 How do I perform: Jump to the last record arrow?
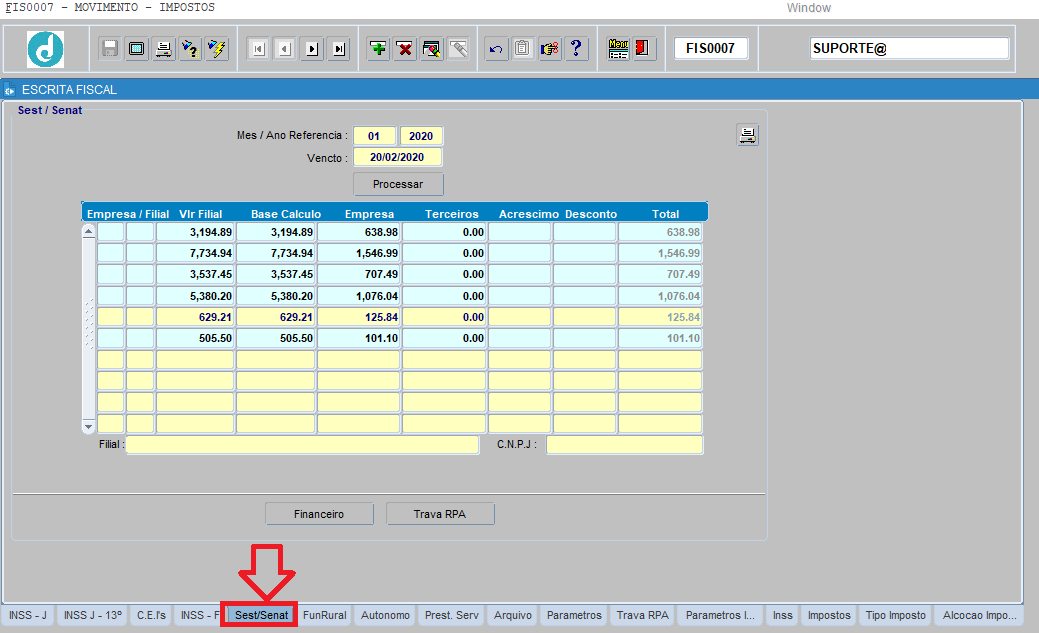(x=339, y=49)
